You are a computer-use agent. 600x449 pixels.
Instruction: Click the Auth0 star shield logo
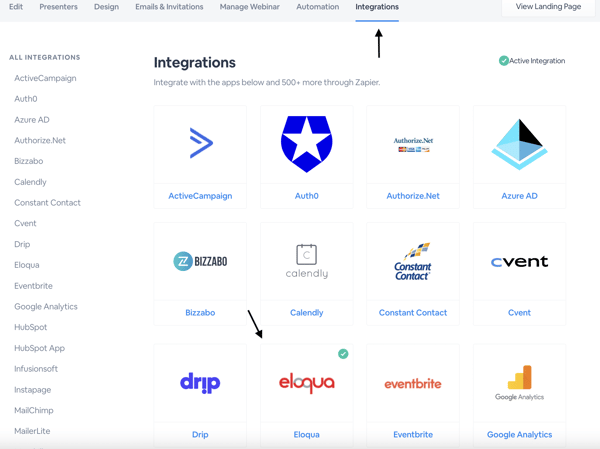(307, 144)
